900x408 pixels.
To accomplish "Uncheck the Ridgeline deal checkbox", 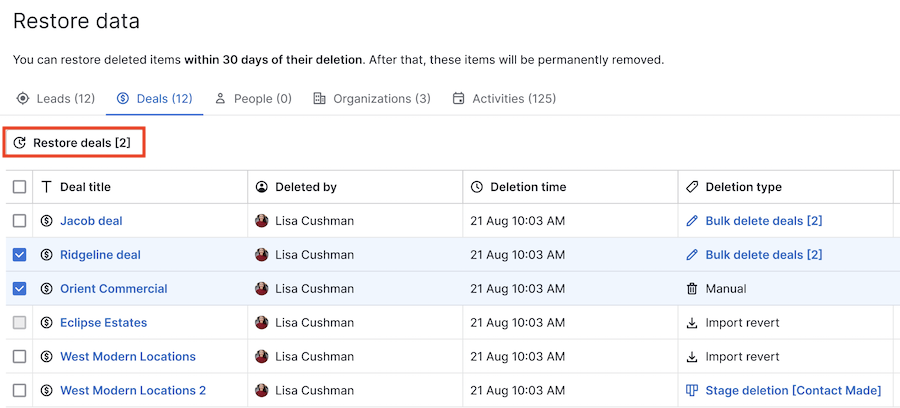I will 20,255.
